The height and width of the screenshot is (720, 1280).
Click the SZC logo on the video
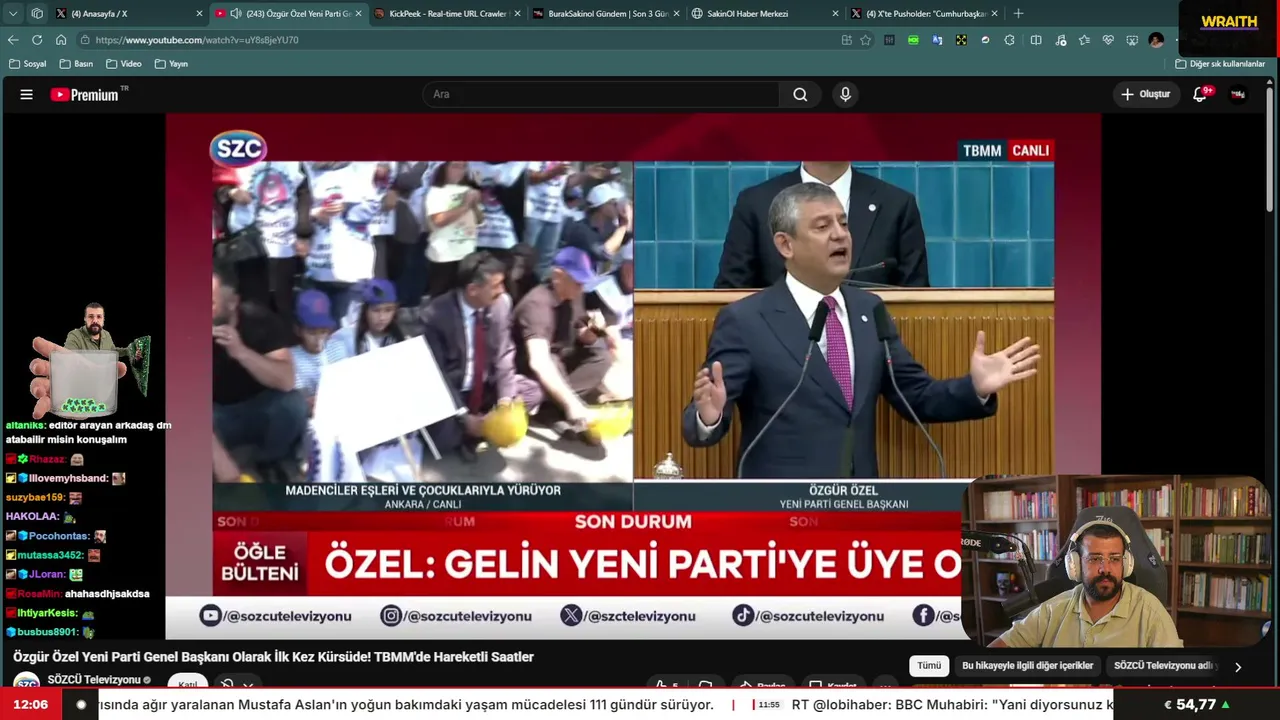238,149
